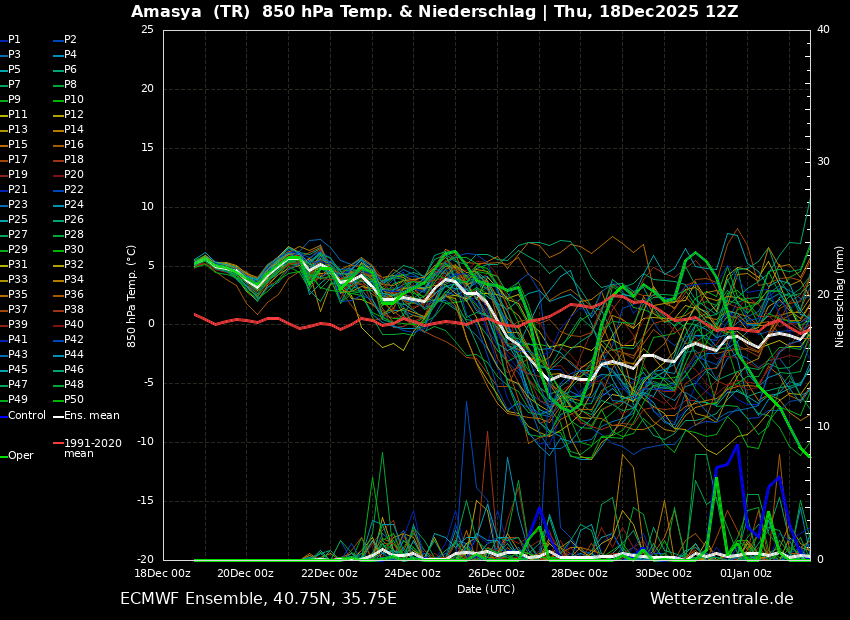Click the Control legend label

tap(27, 416)
